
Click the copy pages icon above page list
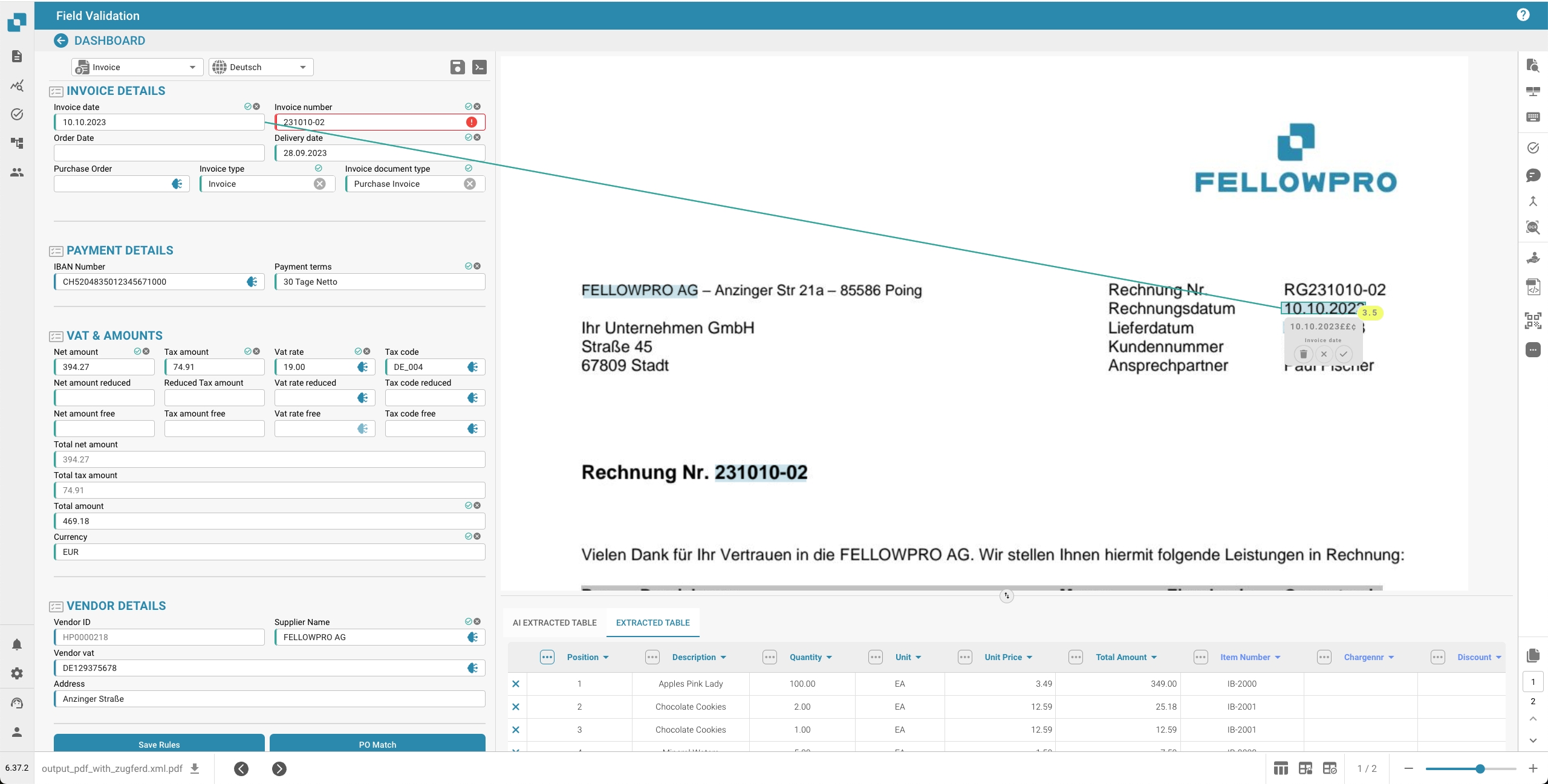(1533, 655)
